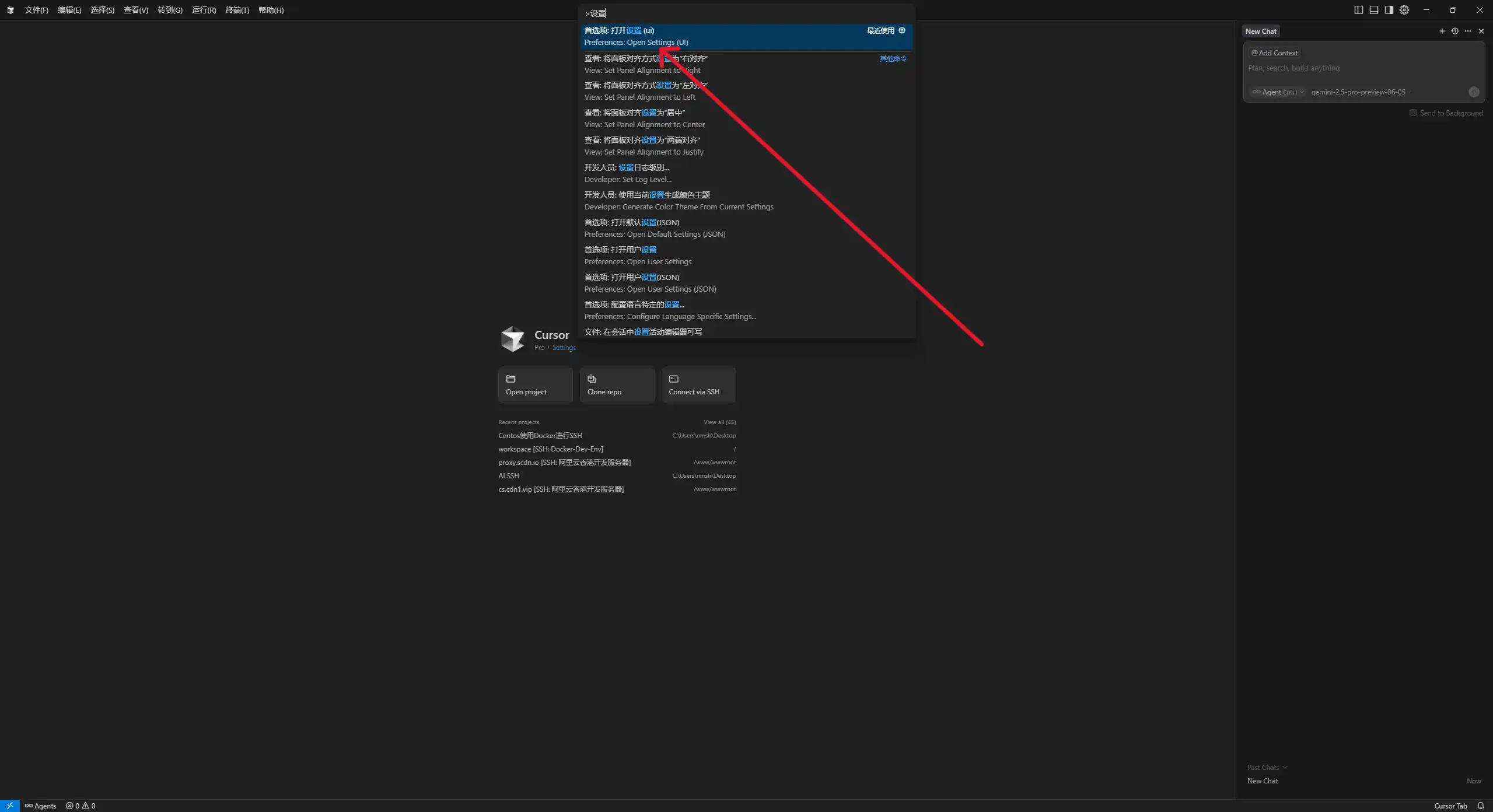Click the Add Context button
The image size is (1493, 812).
pyautogui.click(x=1274, y=53)
